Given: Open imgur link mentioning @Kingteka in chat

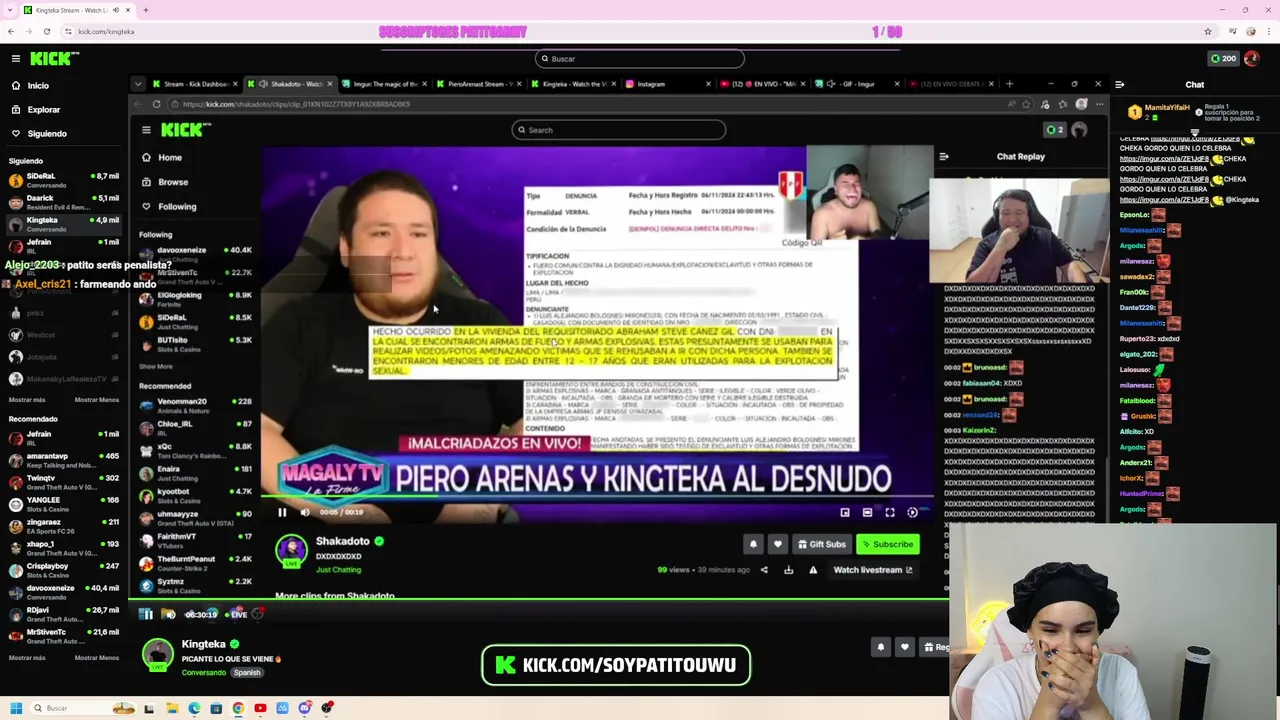Looking at the screenshot, I should pos(1165,199).
